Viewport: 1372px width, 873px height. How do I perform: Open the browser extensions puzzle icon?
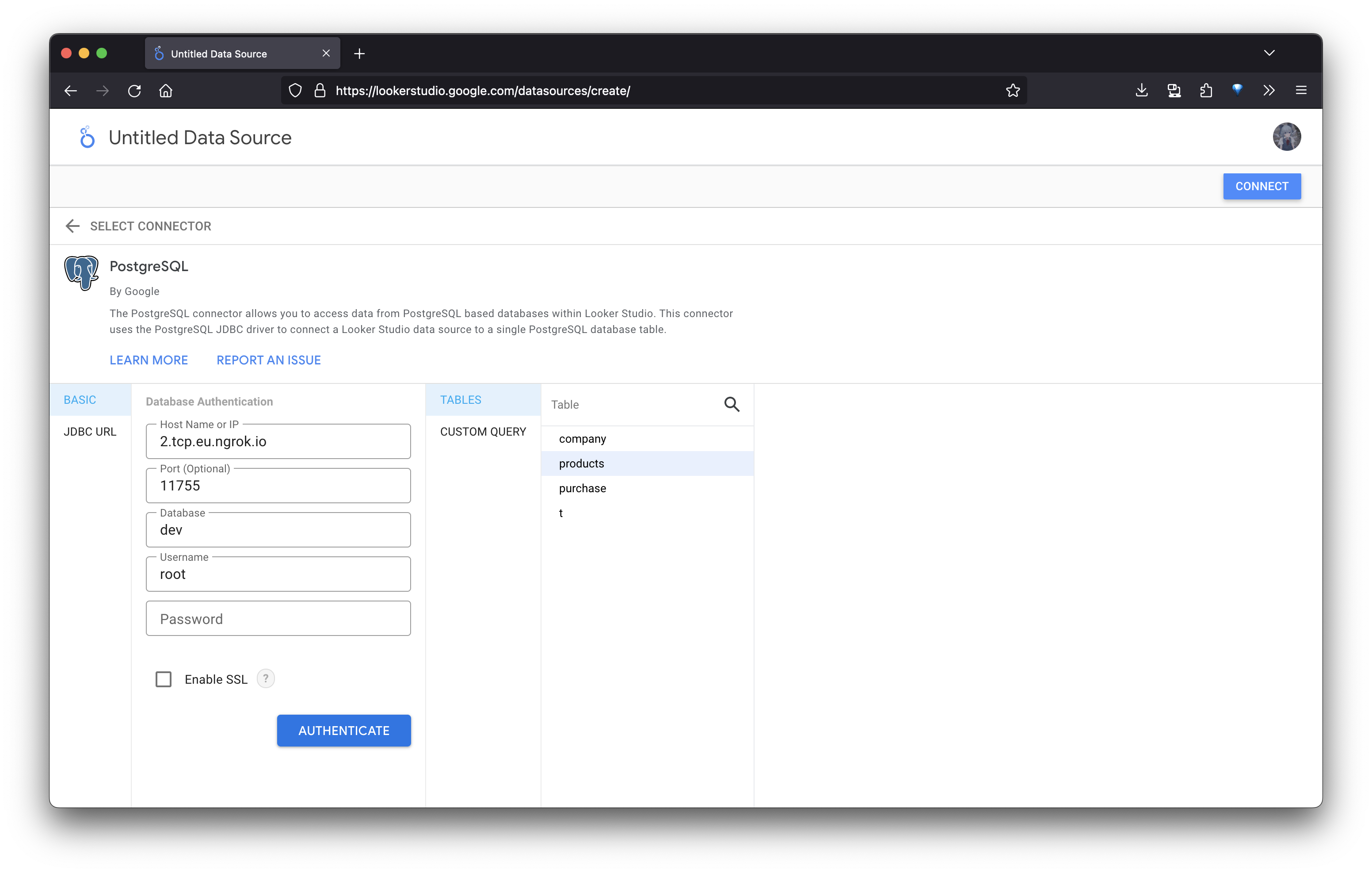tap(1206, 91)
